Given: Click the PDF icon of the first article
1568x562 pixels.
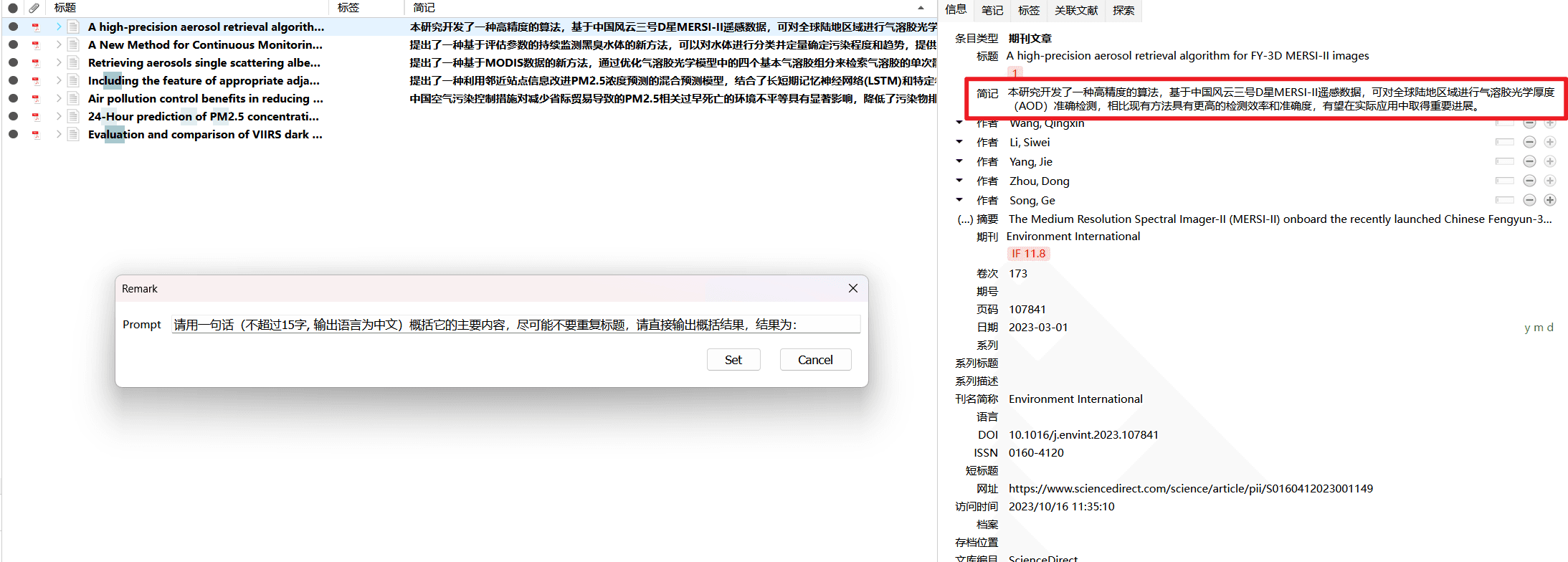Looking at the screenshot, I should coord(35,27).
